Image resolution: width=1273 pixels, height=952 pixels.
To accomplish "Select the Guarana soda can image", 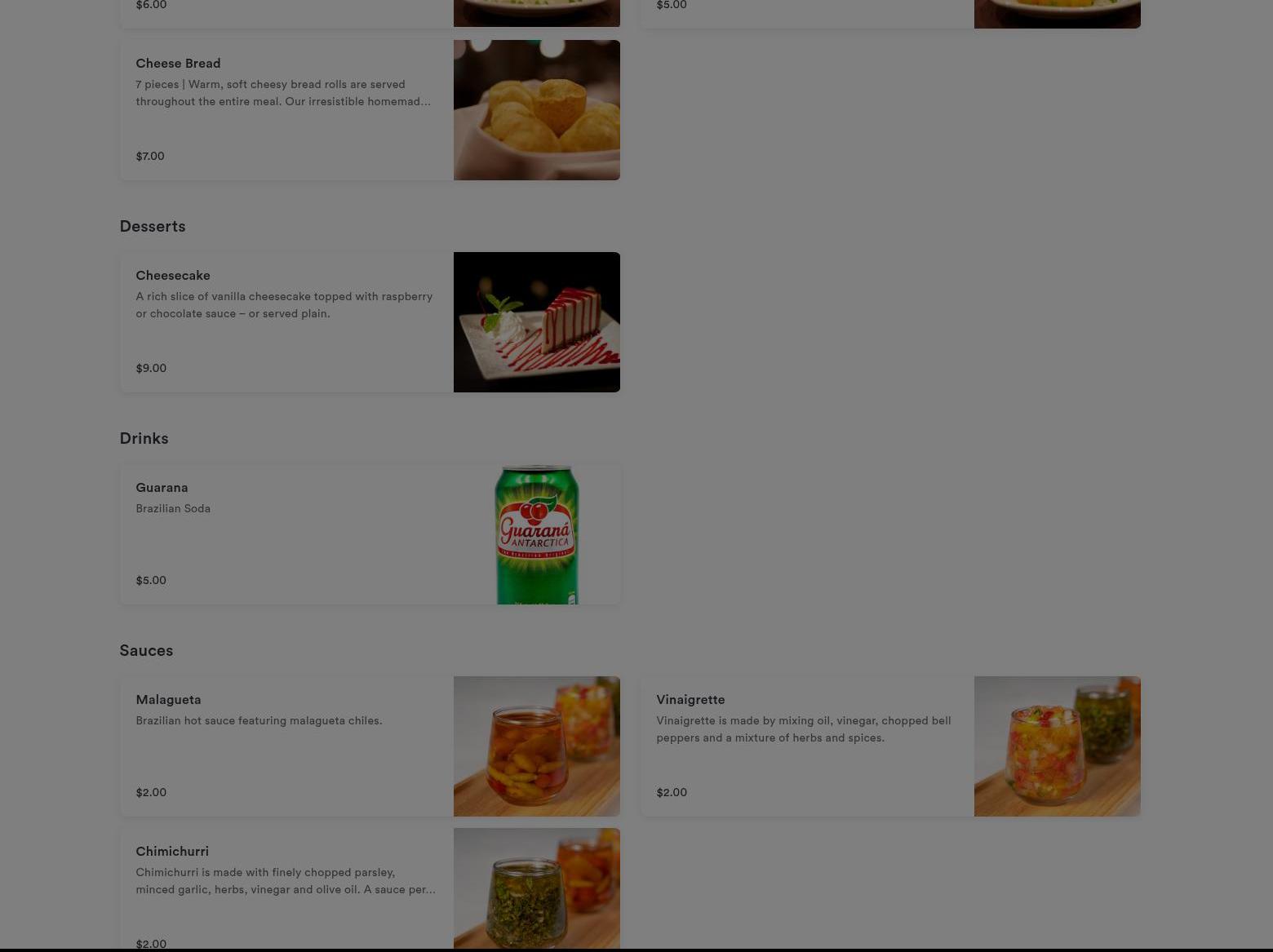I will (x=537, y=534).
